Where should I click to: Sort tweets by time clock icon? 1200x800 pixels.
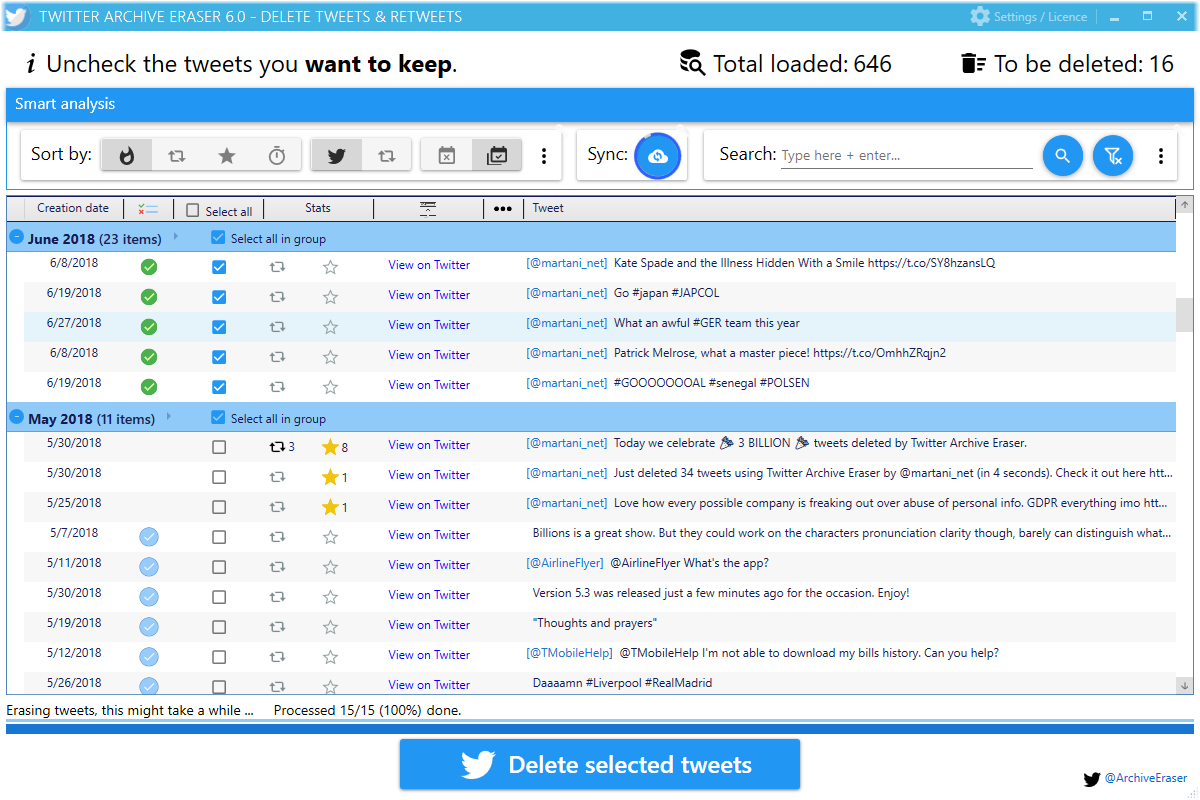277,155
